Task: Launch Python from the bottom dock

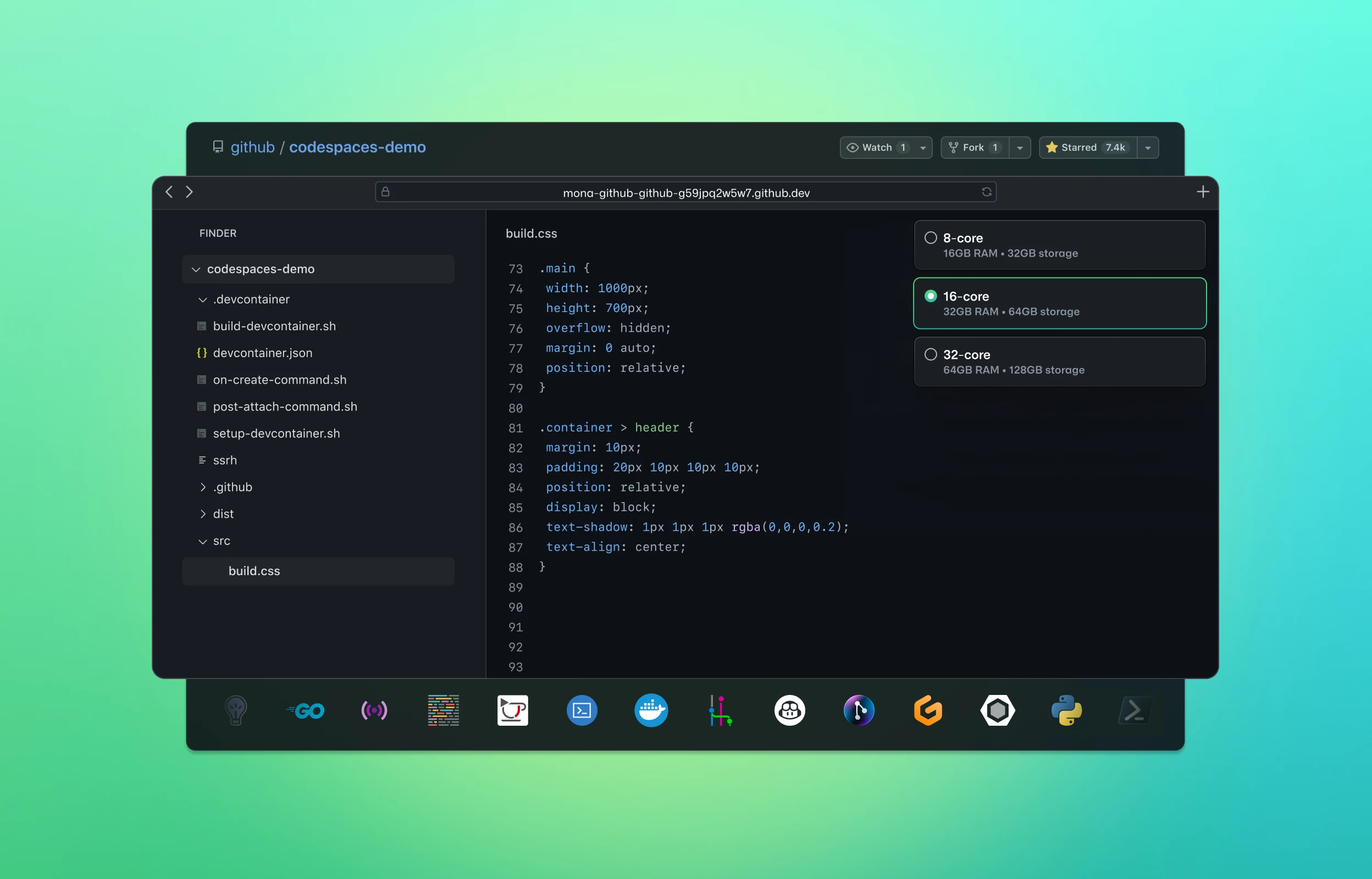Action: click(1066, 711)
